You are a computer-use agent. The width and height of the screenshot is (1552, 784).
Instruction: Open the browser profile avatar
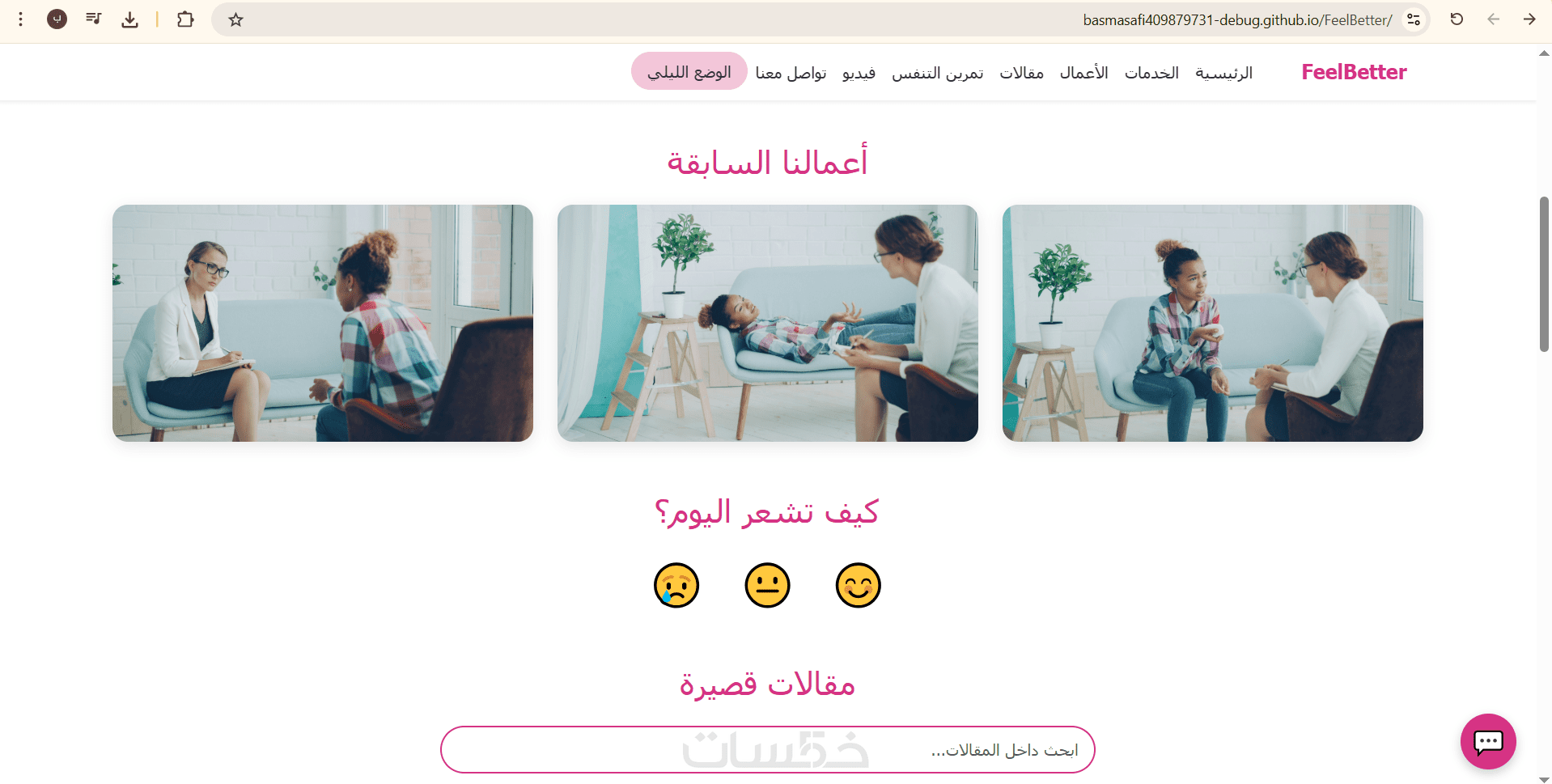(x=57, y=19)
